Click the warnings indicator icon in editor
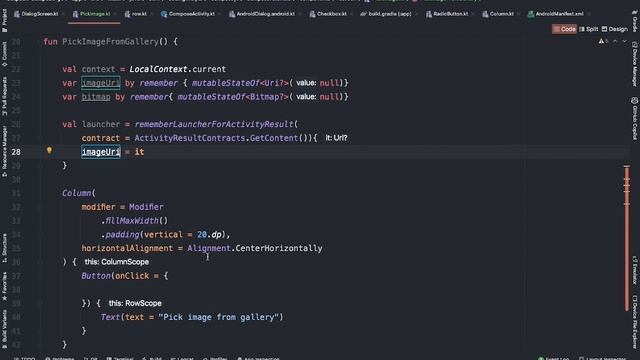640x360 pixels. (x=603, y=41)
